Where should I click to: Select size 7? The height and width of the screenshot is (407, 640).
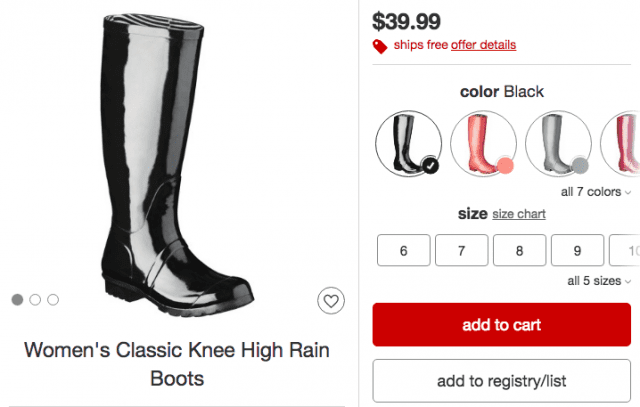click(462, 250)
